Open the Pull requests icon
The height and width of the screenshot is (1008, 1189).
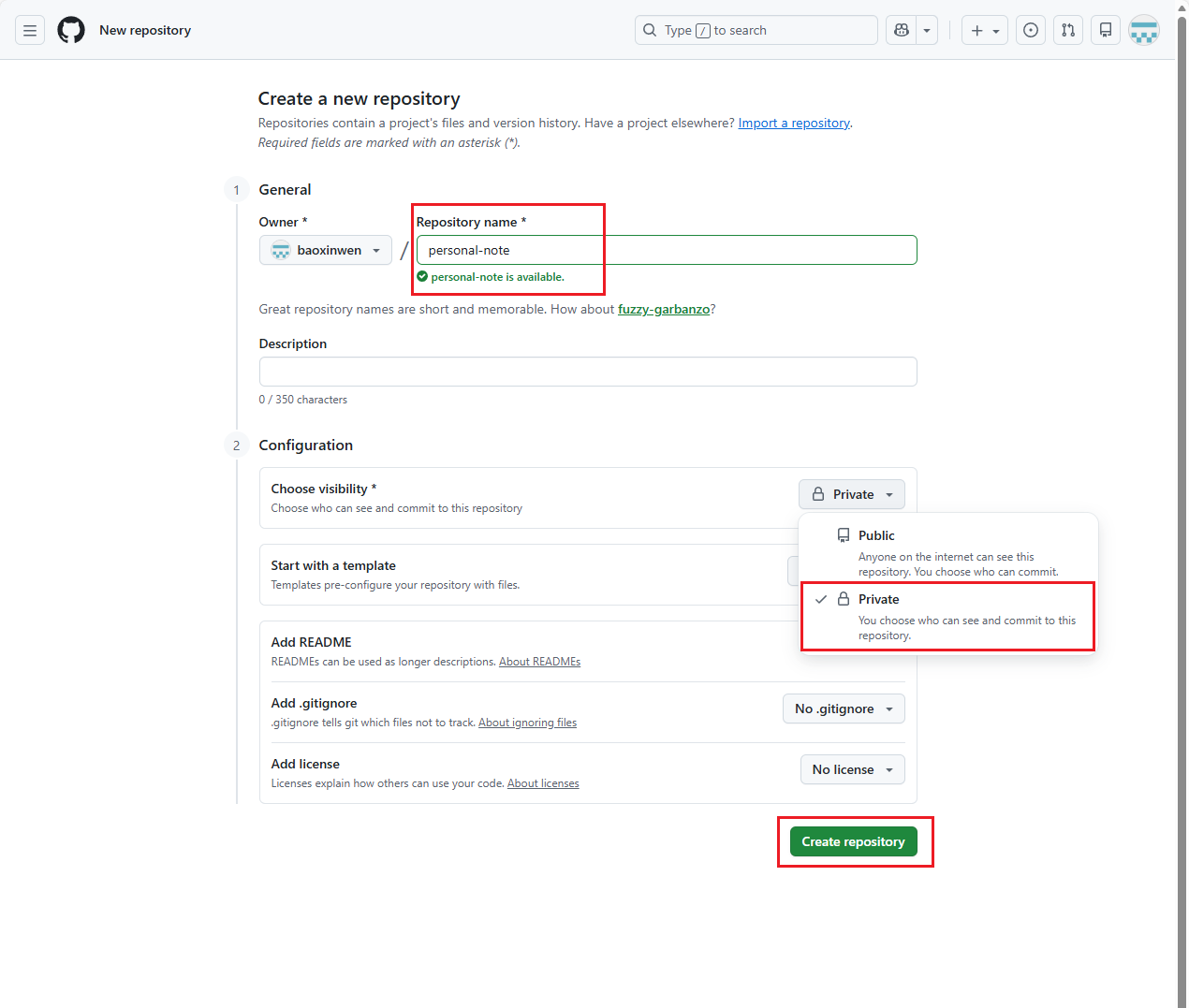point(1068,30)
